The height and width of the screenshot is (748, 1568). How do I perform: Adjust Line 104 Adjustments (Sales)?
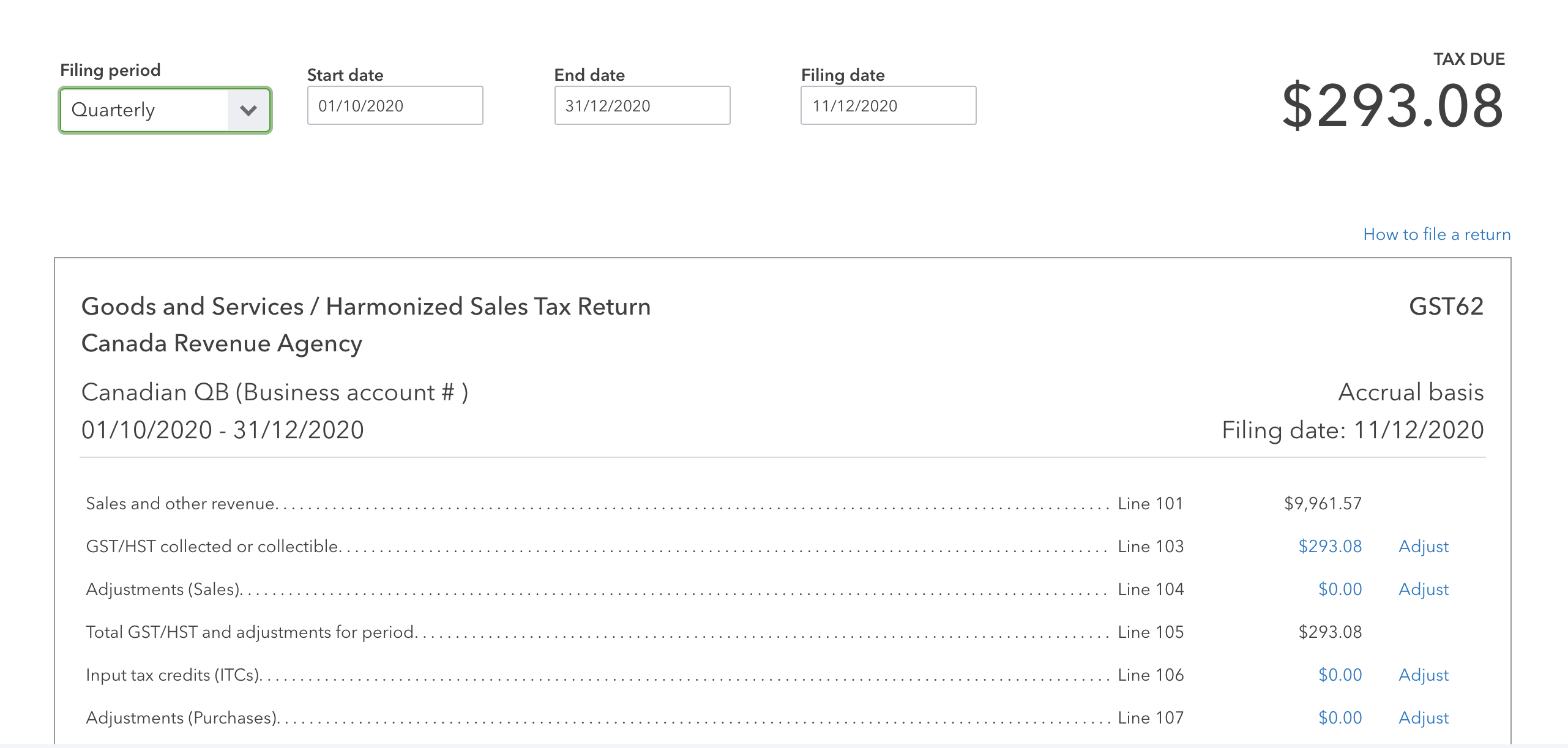click(x=1424, y=589)
